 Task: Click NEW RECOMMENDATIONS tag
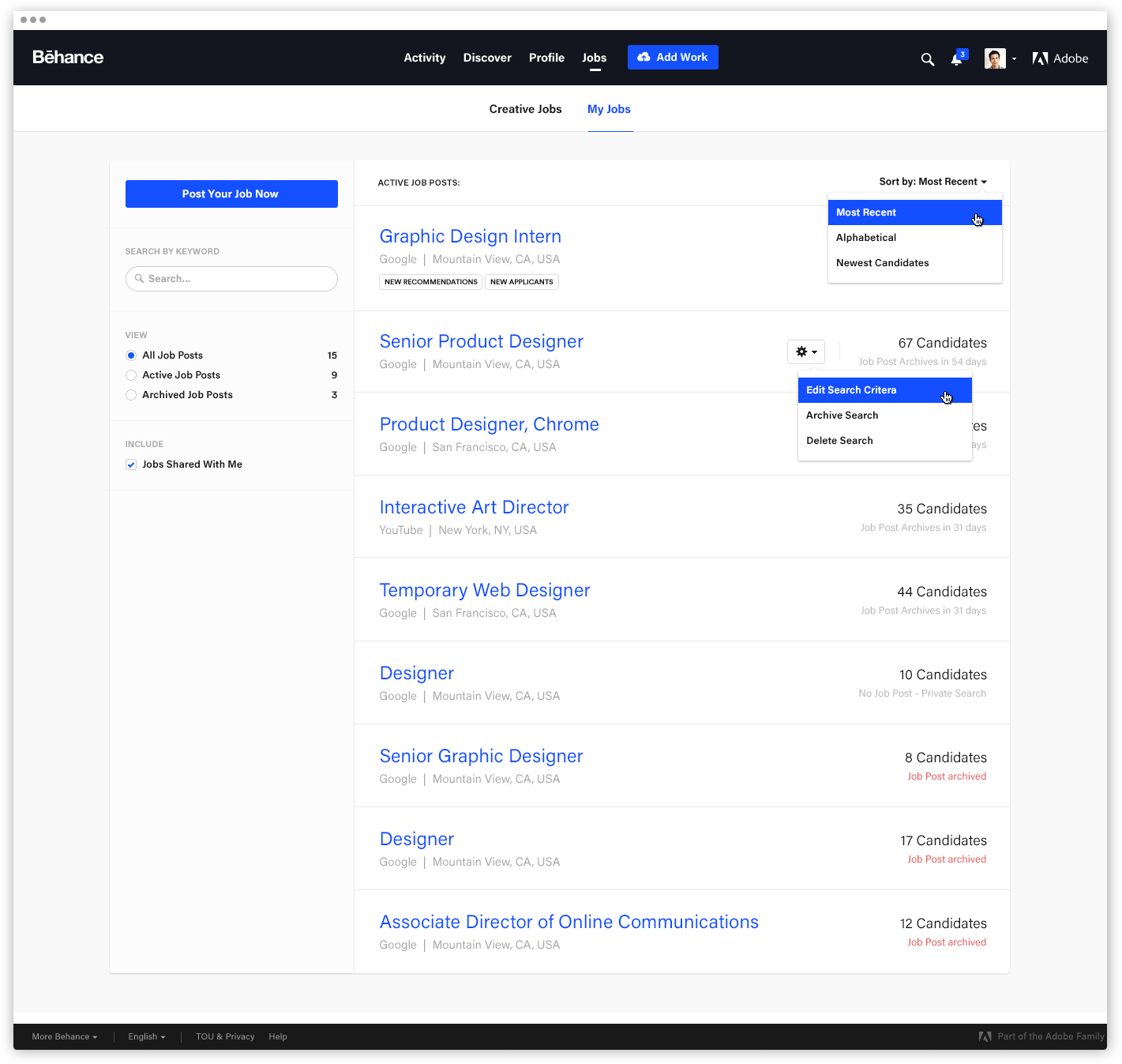coord(431,282)
